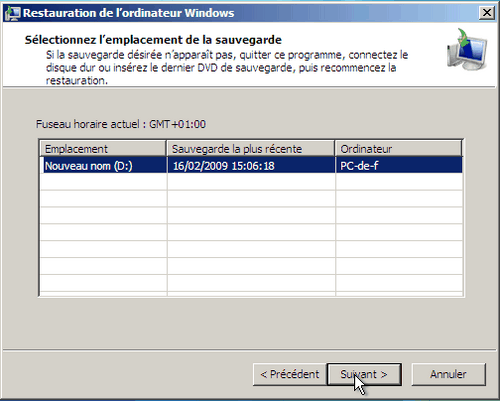This screenshot has height=401, width=500.
Task: Click the Ordinateur column header
Action: pos(399,149)
